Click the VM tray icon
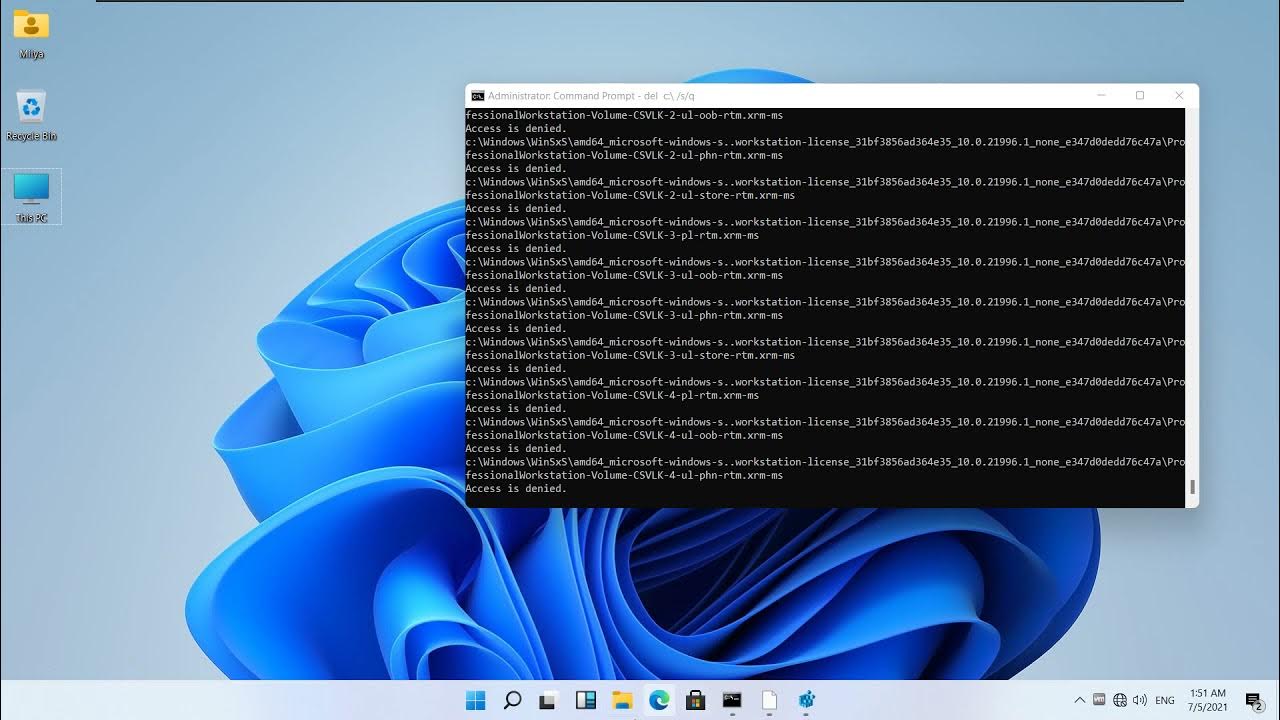Screen dimensions: 1280x720 pos(1099,700)
